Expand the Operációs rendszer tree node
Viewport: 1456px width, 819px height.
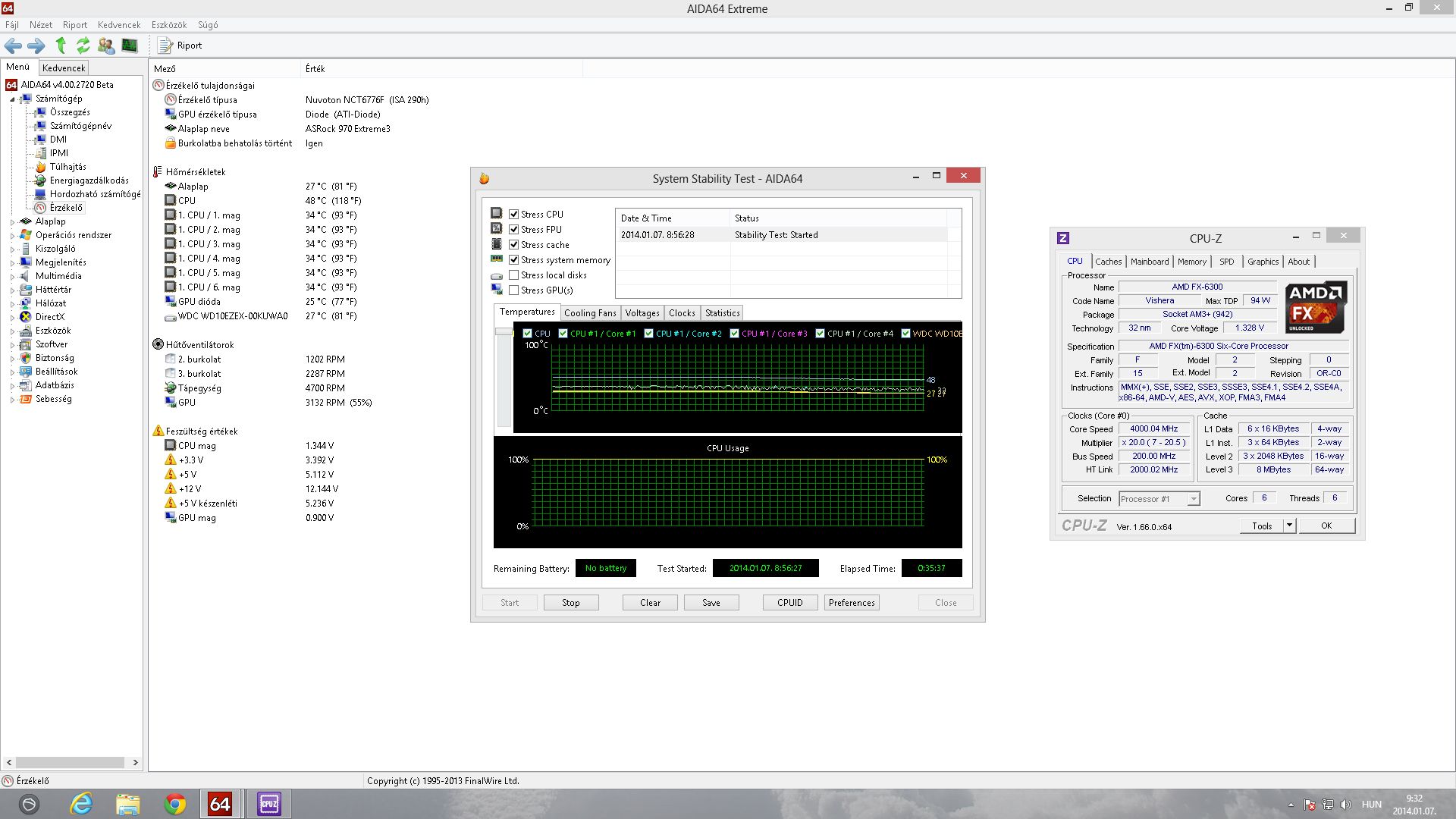(x=12, y=236)
